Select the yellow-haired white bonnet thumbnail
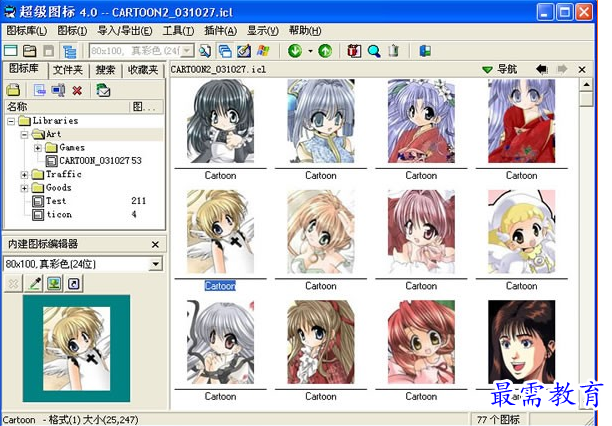This screenshot has width=612, height=426. point(521,232)
